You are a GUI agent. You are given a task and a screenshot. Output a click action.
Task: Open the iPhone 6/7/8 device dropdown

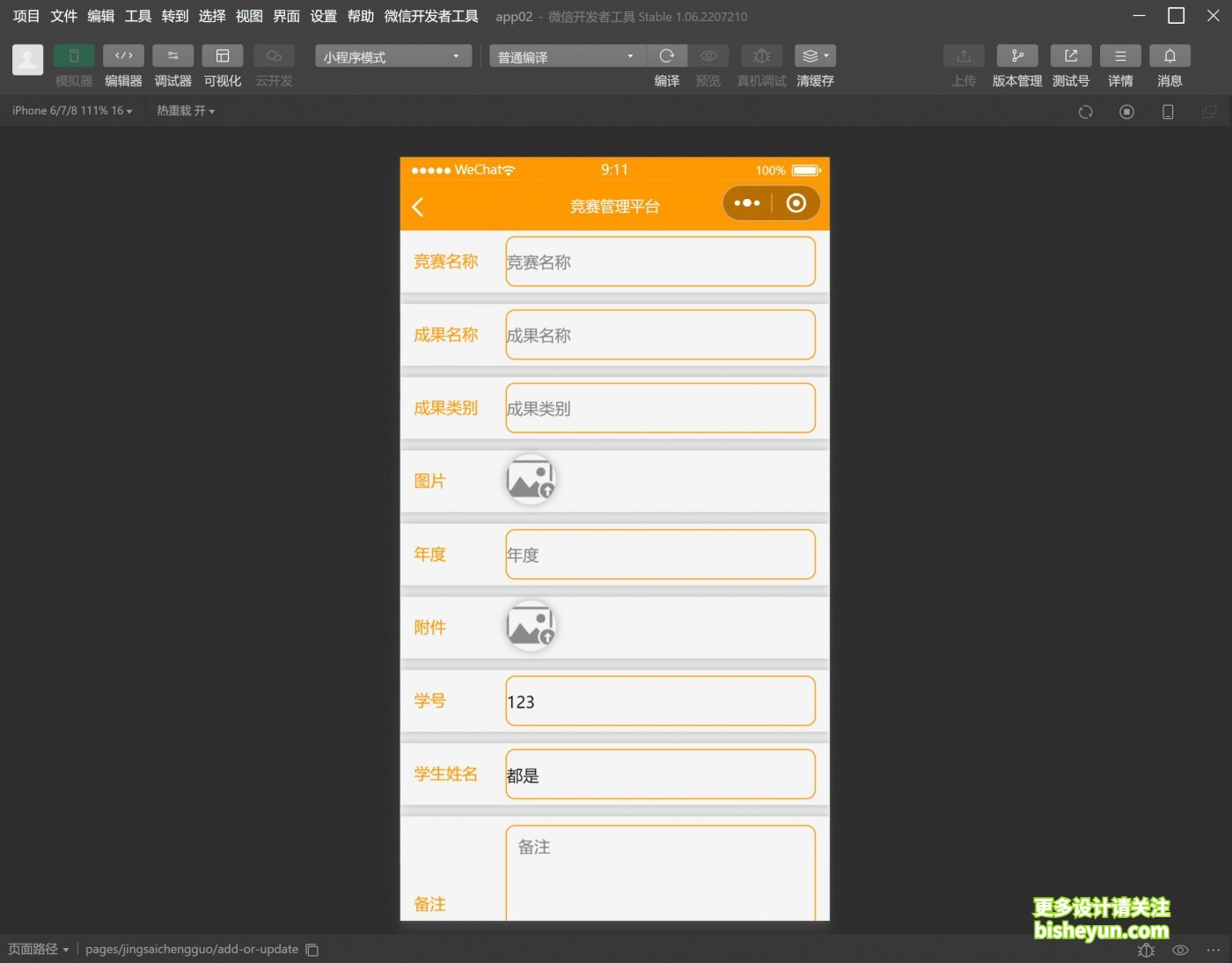click(x=72, y=111)
